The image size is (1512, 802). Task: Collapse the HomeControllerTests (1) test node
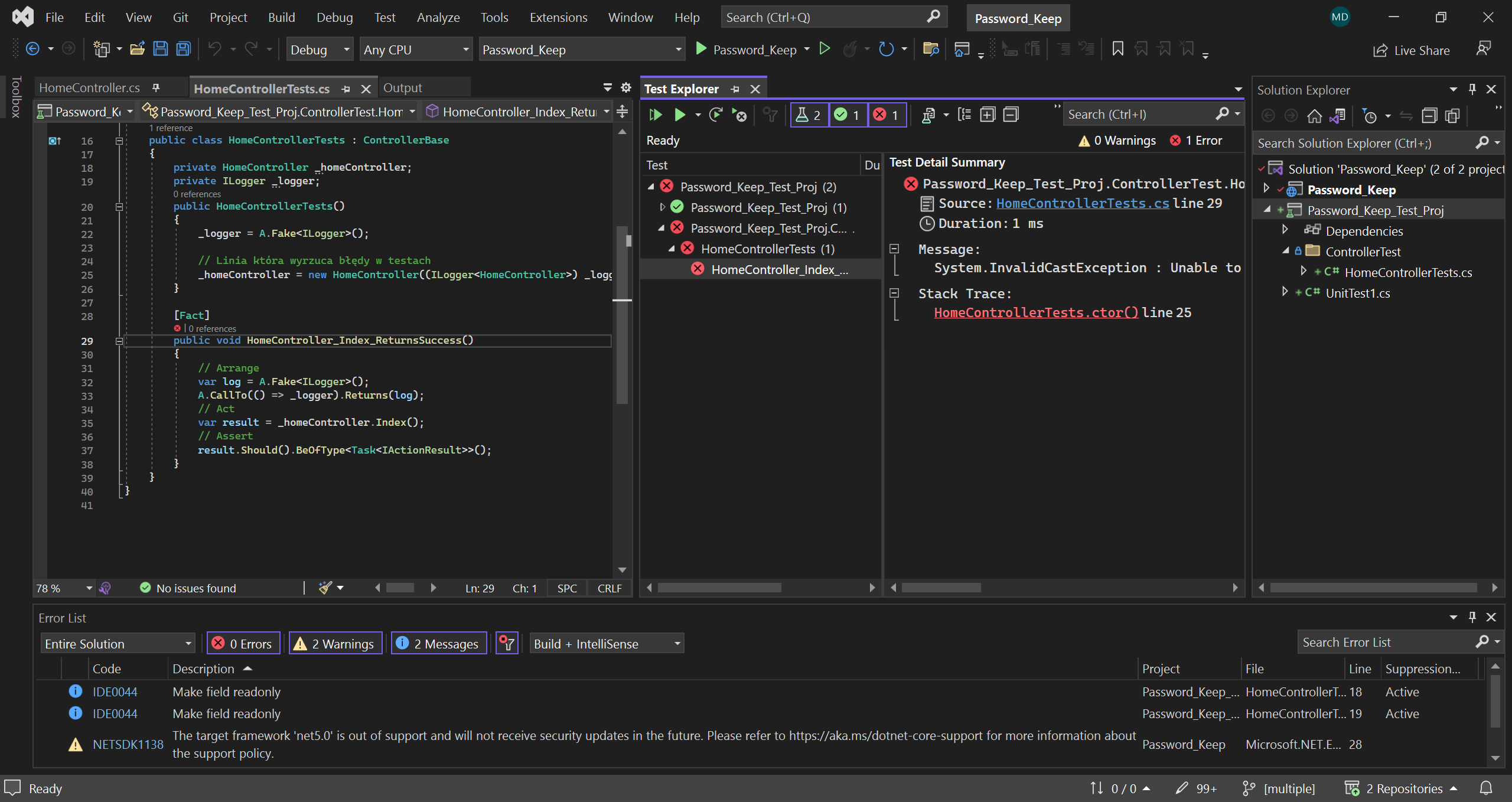click(672, 249)
